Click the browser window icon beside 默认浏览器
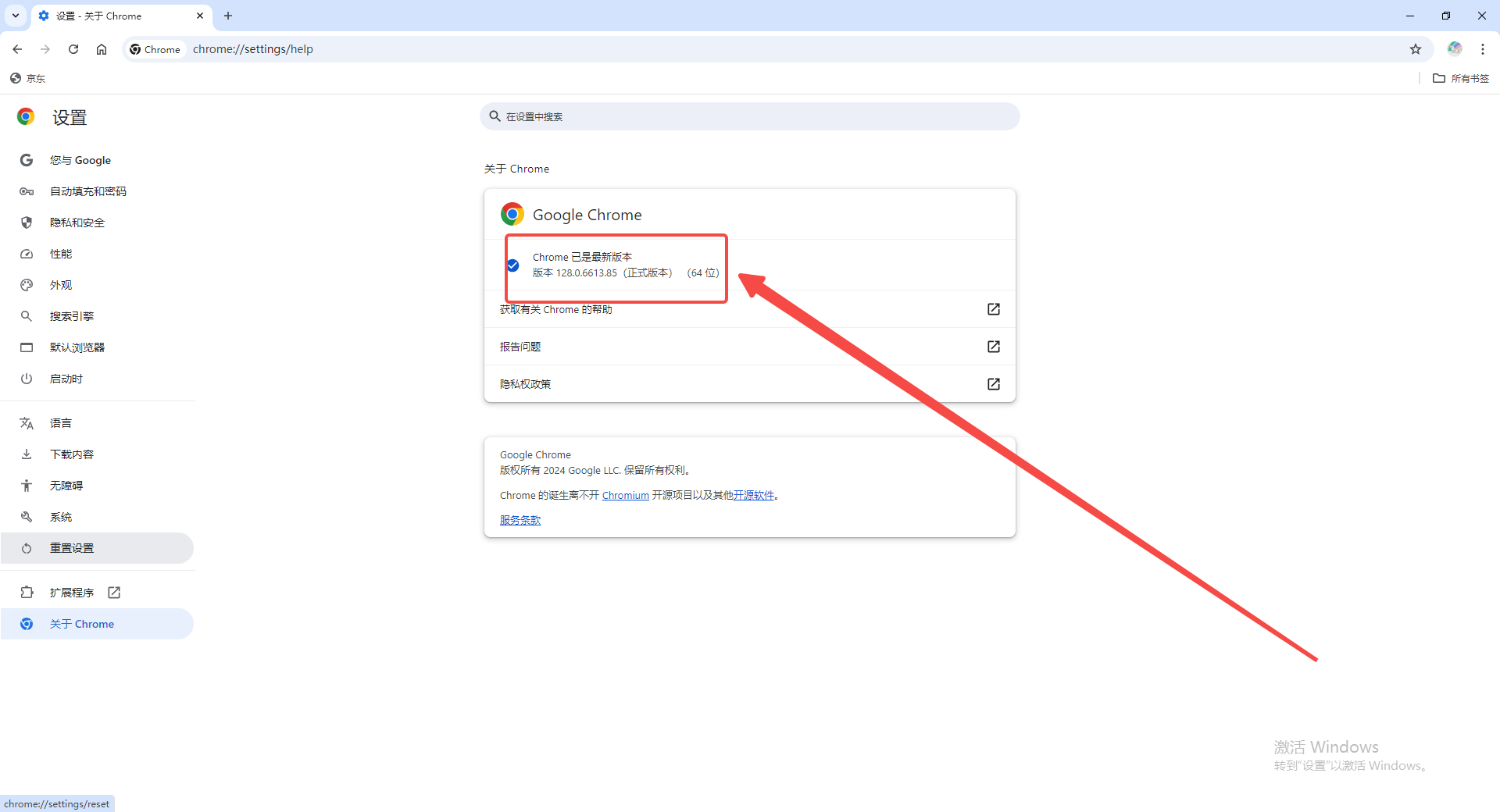The height and width of the screenshot is (812, 1500). [x=27, y=347]
